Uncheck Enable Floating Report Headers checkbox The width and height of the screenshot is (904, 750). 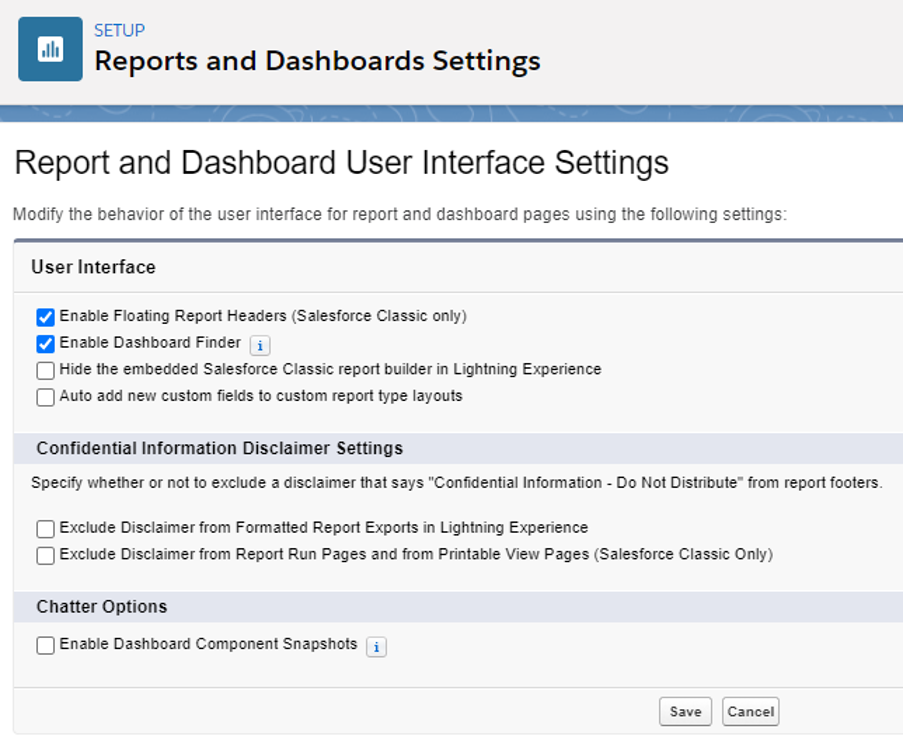click(46, 317)
